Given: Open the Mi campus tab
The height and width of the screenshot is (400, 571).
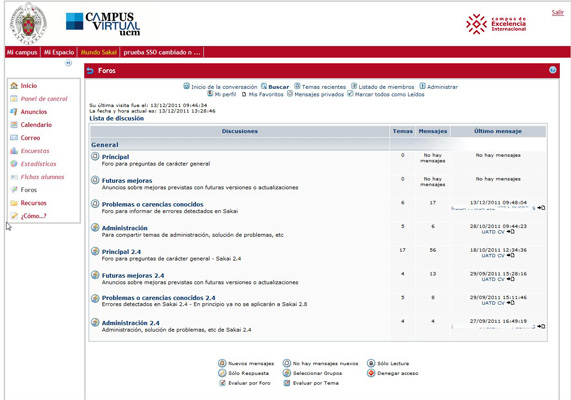Looking at the screenshot, I should click(22, 52).
